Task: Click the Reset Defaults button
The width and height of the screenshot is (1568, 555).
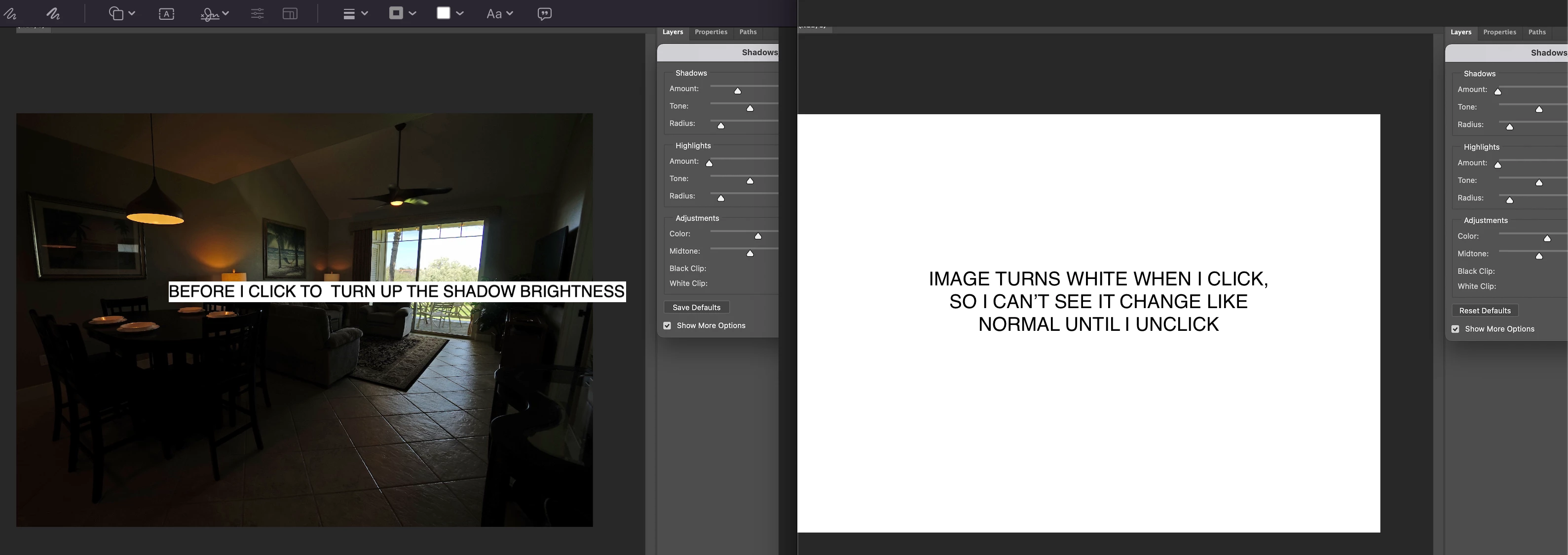Action: (1485, 311)
